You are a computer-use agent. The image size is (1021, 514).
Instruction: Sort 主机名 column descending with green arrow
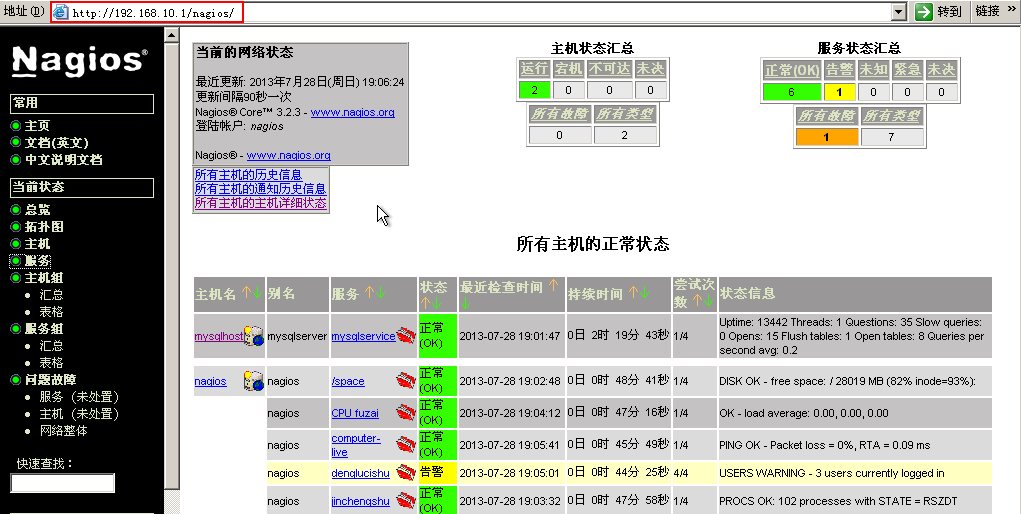pos(257,293)
